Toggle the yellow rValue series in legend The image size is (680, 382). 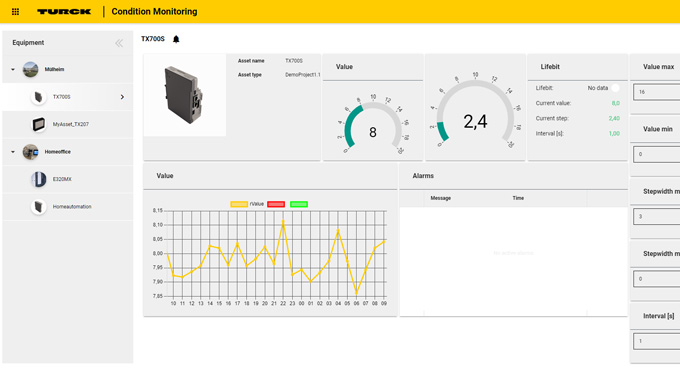point(239,204)
